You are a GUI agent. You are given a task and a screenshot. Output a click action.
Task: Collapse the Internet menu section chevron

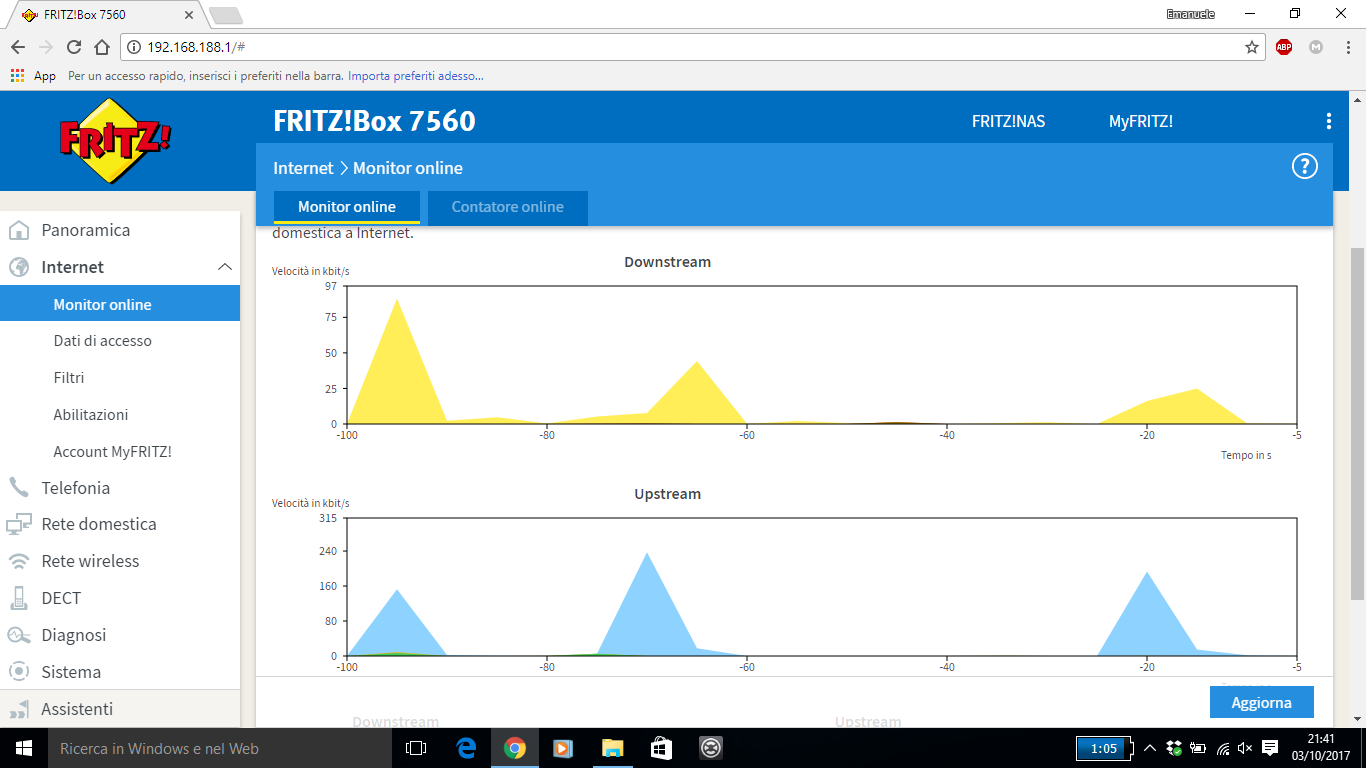click(x=225, y=267)
